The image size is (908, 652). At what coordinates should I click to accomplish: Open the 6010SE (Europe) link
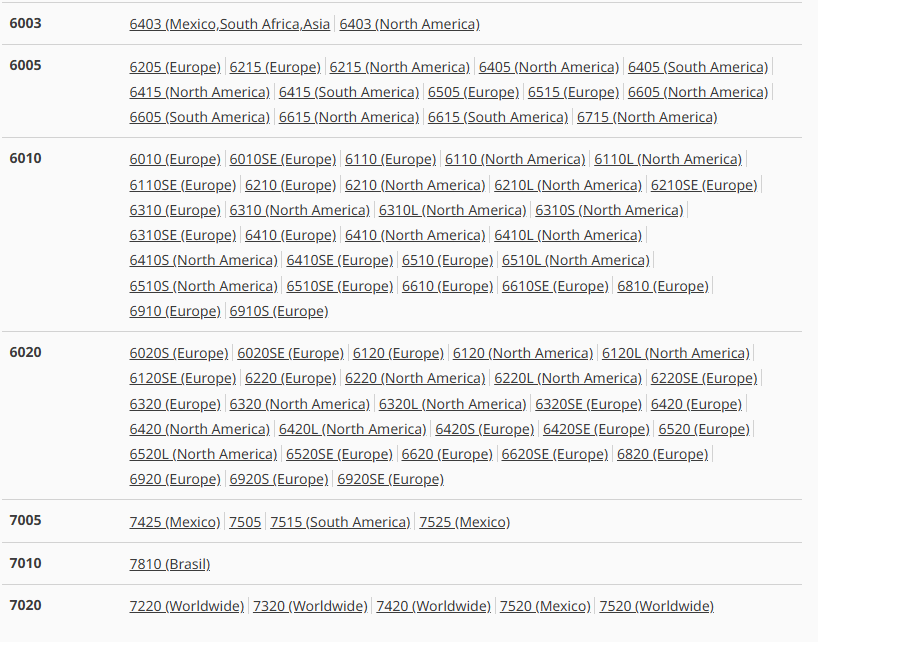(x=283, y=159)
